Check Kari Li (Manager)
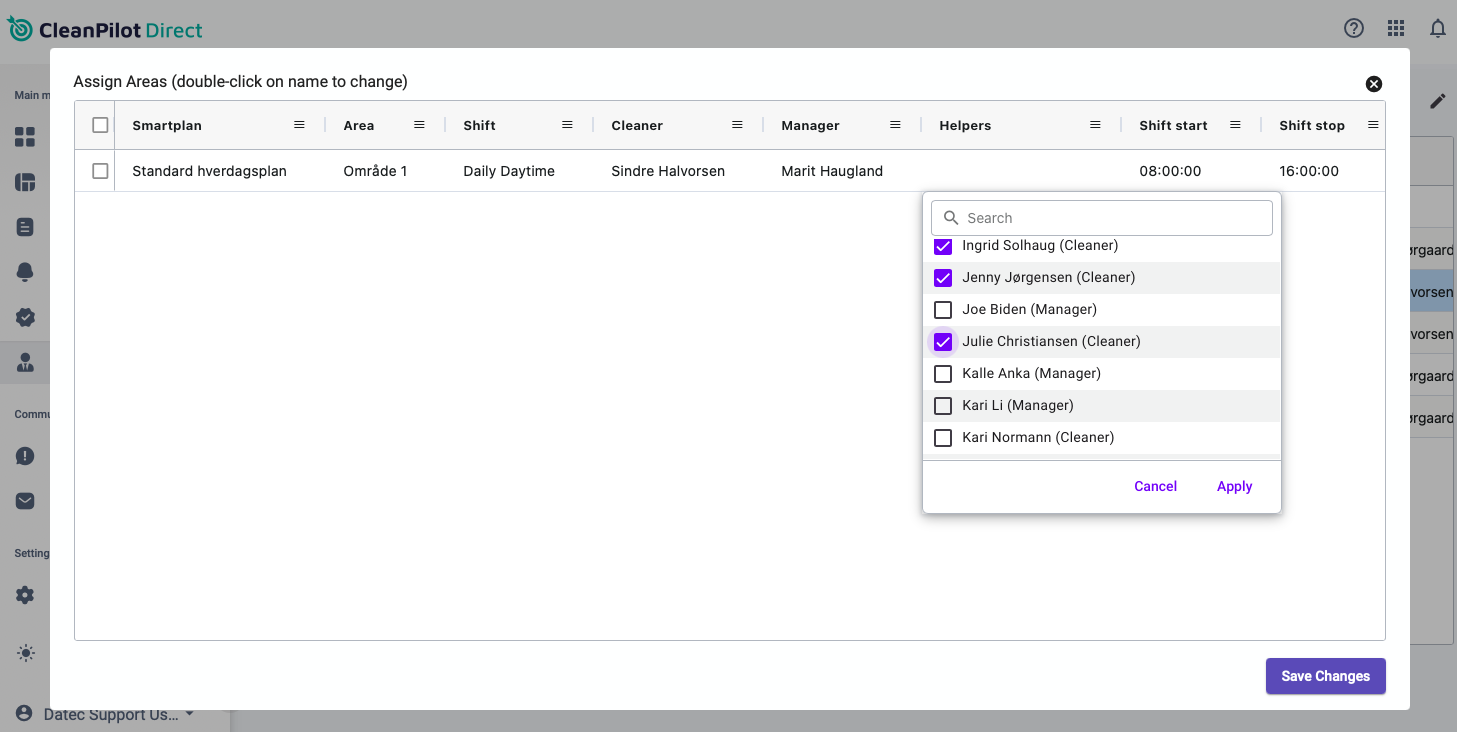Image resolution: width=1457 pixels, height=732 pixels. [943, 406]
